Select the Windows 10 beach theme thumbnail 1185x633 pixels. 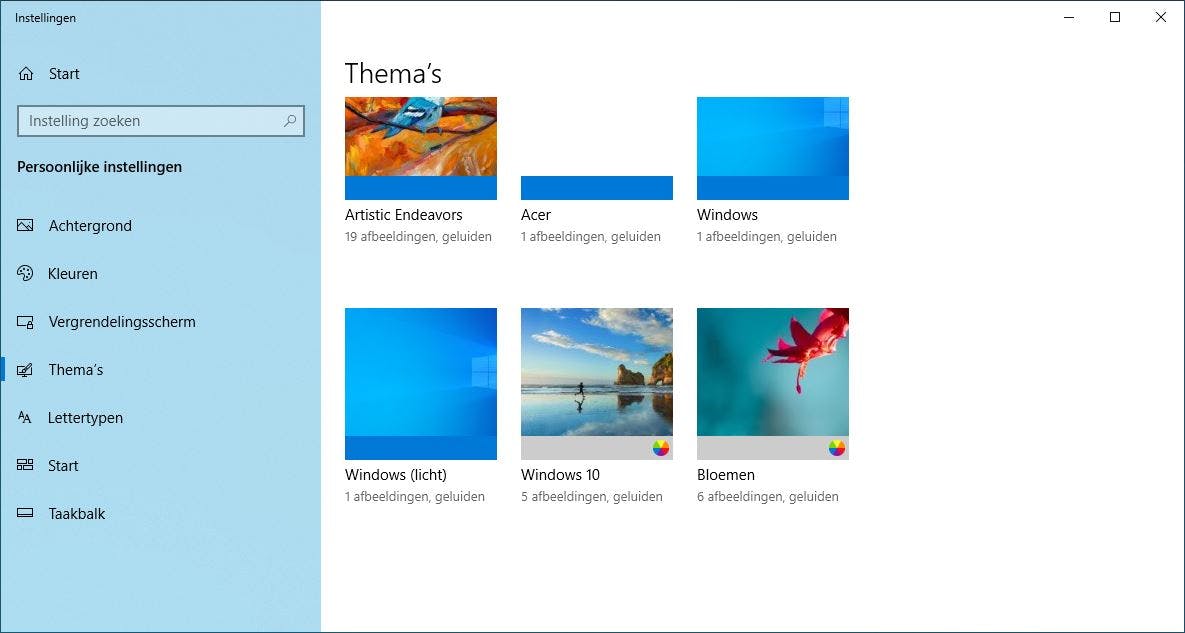pos(597,384)
